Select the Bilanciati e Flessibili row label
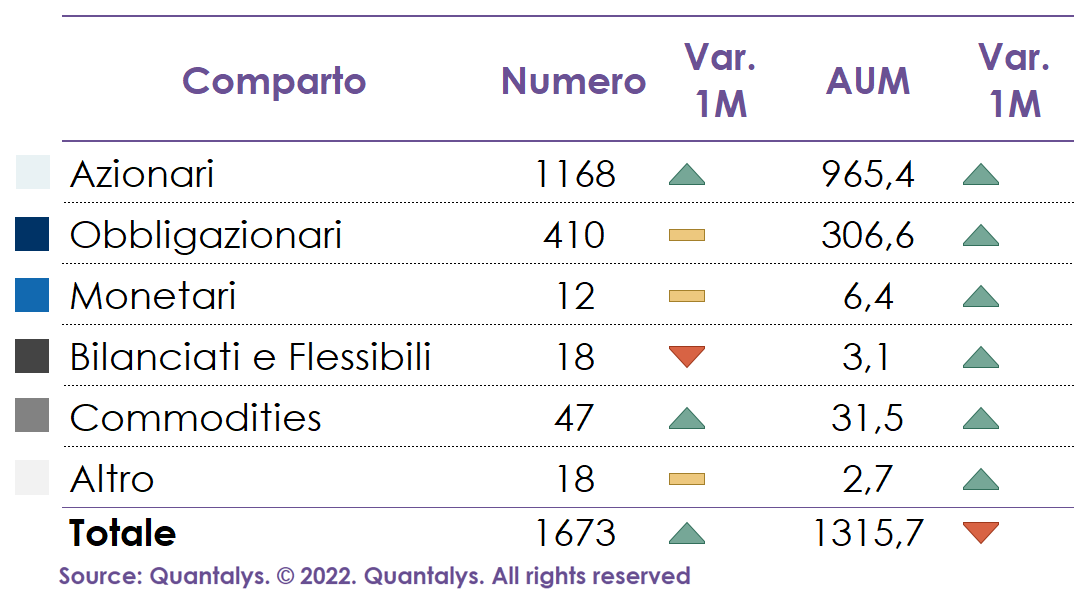This screenshot has width=1082, height=594. click(250, 357)
